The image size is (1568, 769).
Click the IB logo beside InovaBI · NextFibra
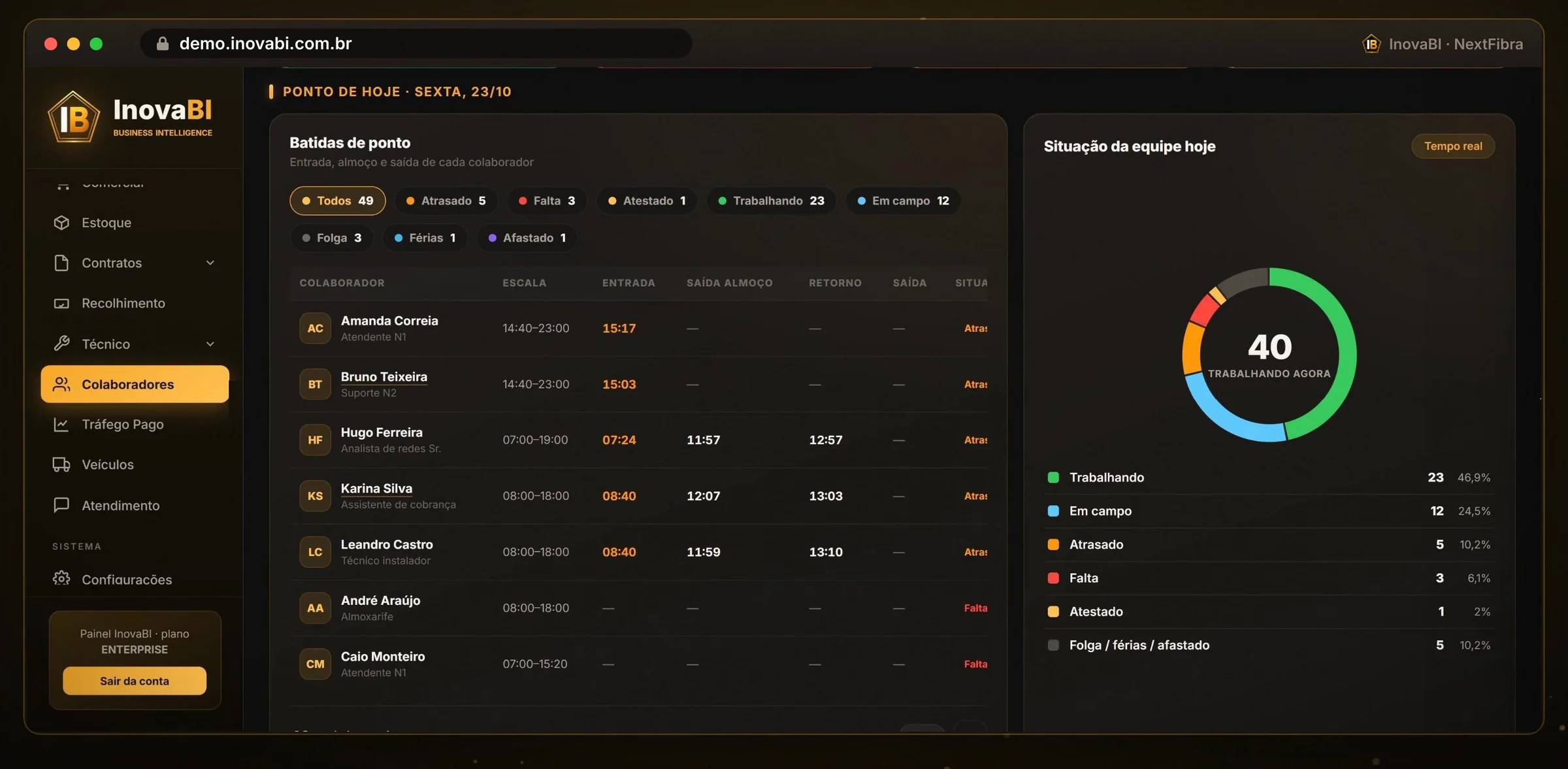[x=1371, y=44]
